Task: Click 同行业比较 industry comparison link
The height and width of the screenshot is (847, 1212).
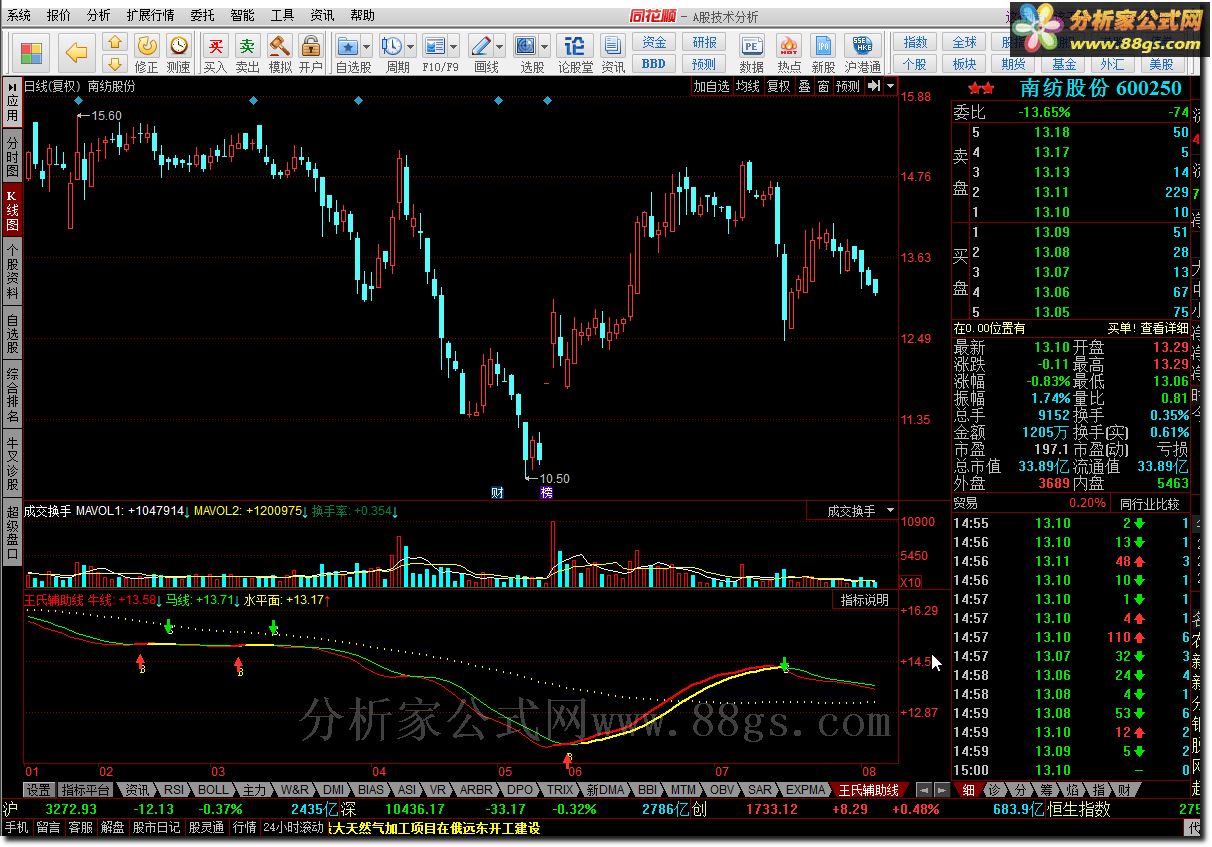Action: tap(1149, 503)
